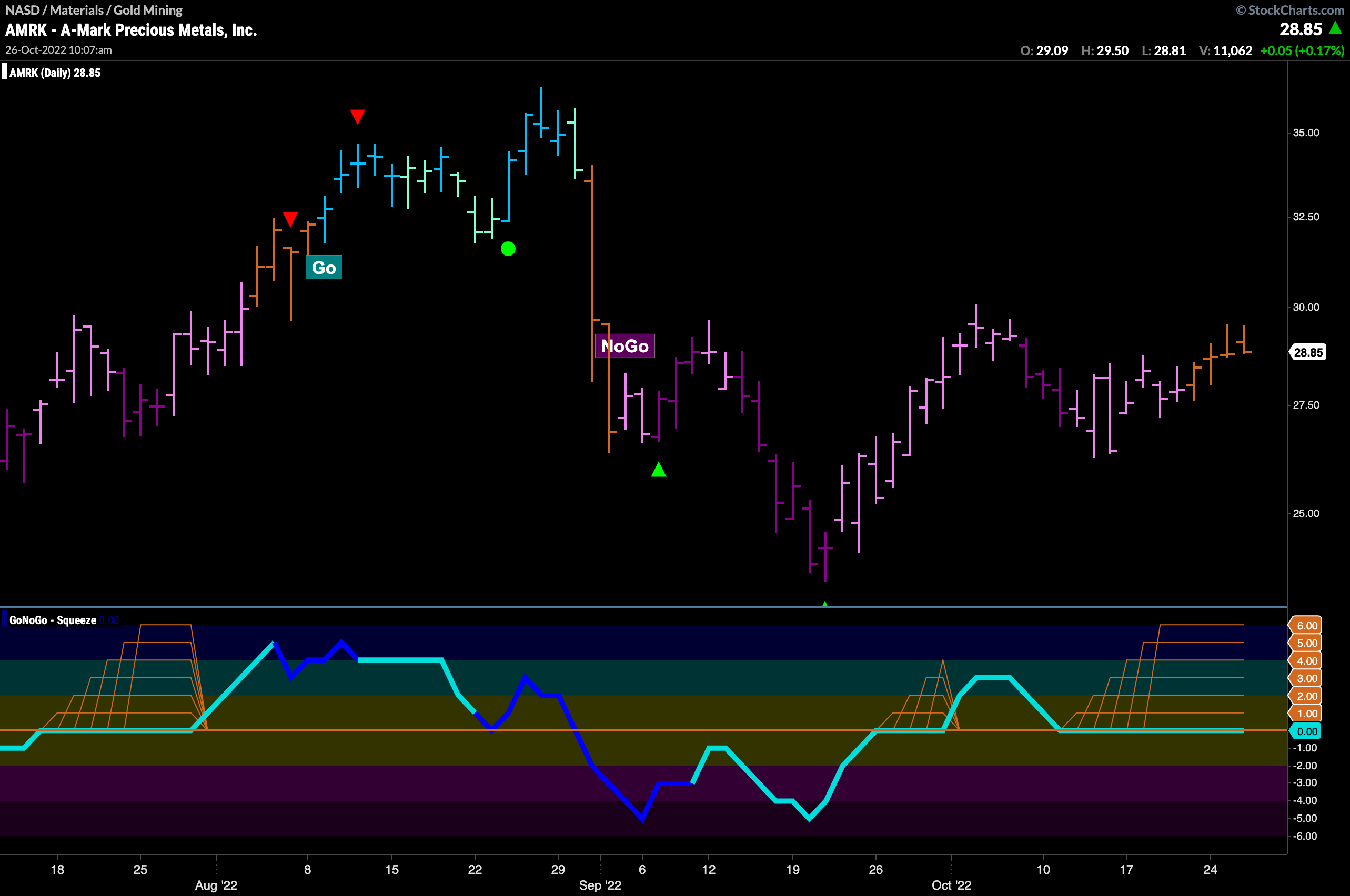
Task: Click the GoNoGo - Squeeze indicator label
Action: tap(53, 620)
